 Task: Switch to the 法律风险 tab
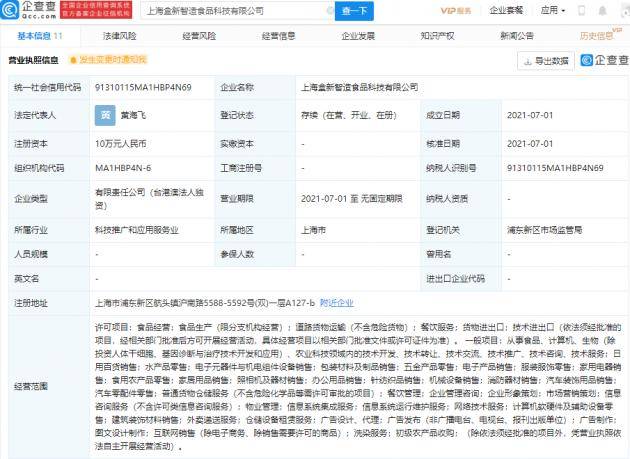[119, 36]
